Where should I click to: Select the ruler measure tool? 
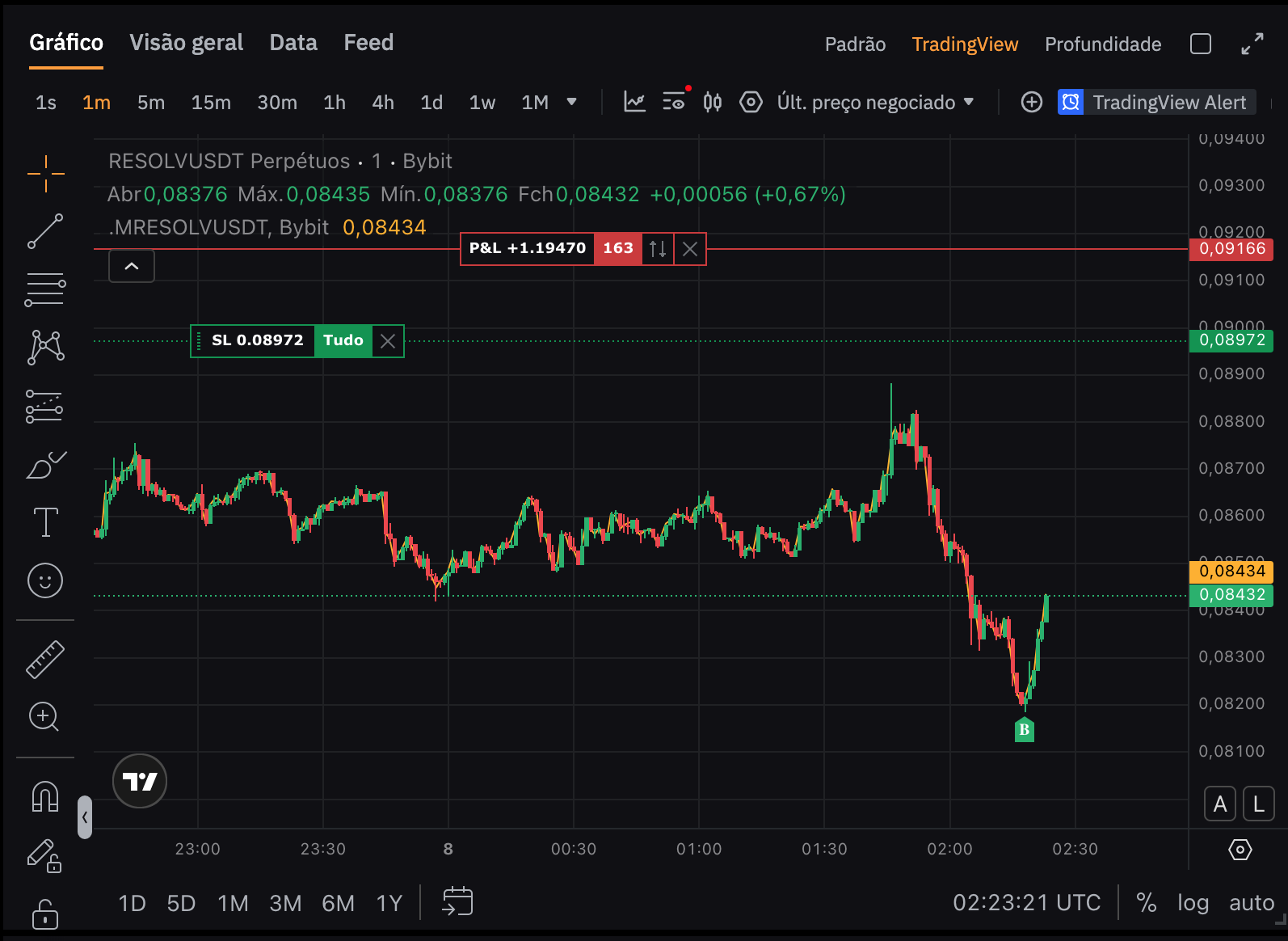(x=45, y=659)
